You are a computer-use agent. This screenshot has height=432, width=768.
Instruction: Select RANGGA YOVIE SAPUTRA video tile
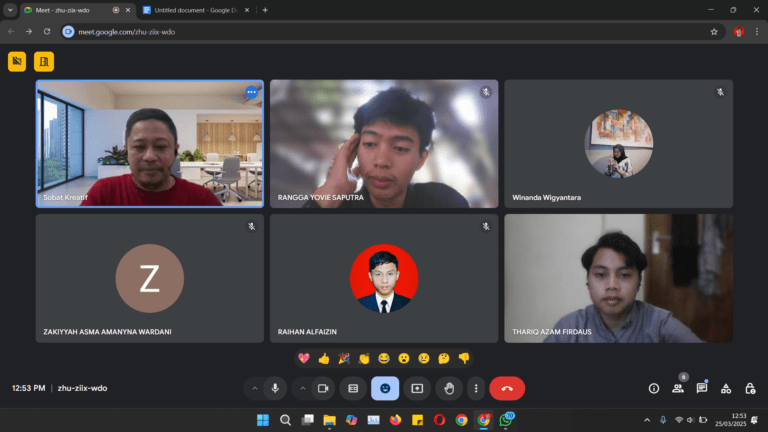point(384,144)
